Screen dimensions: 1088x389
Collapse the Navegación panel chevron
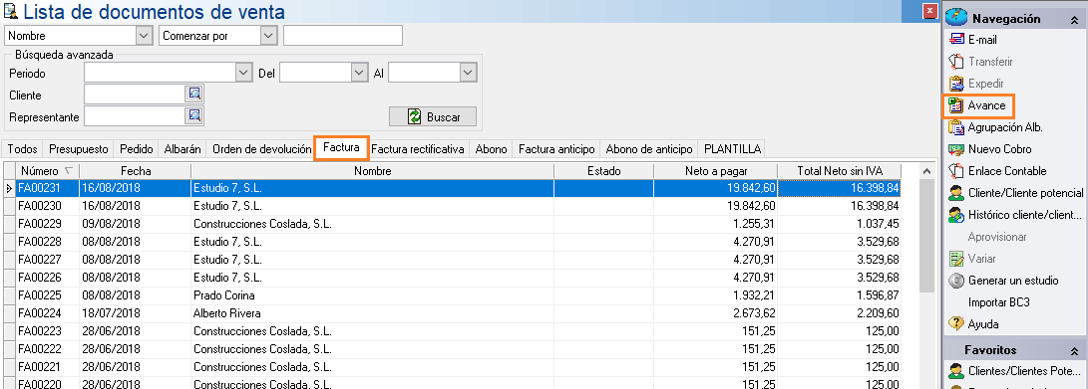pyautogui.click(x=1074, y=19)
